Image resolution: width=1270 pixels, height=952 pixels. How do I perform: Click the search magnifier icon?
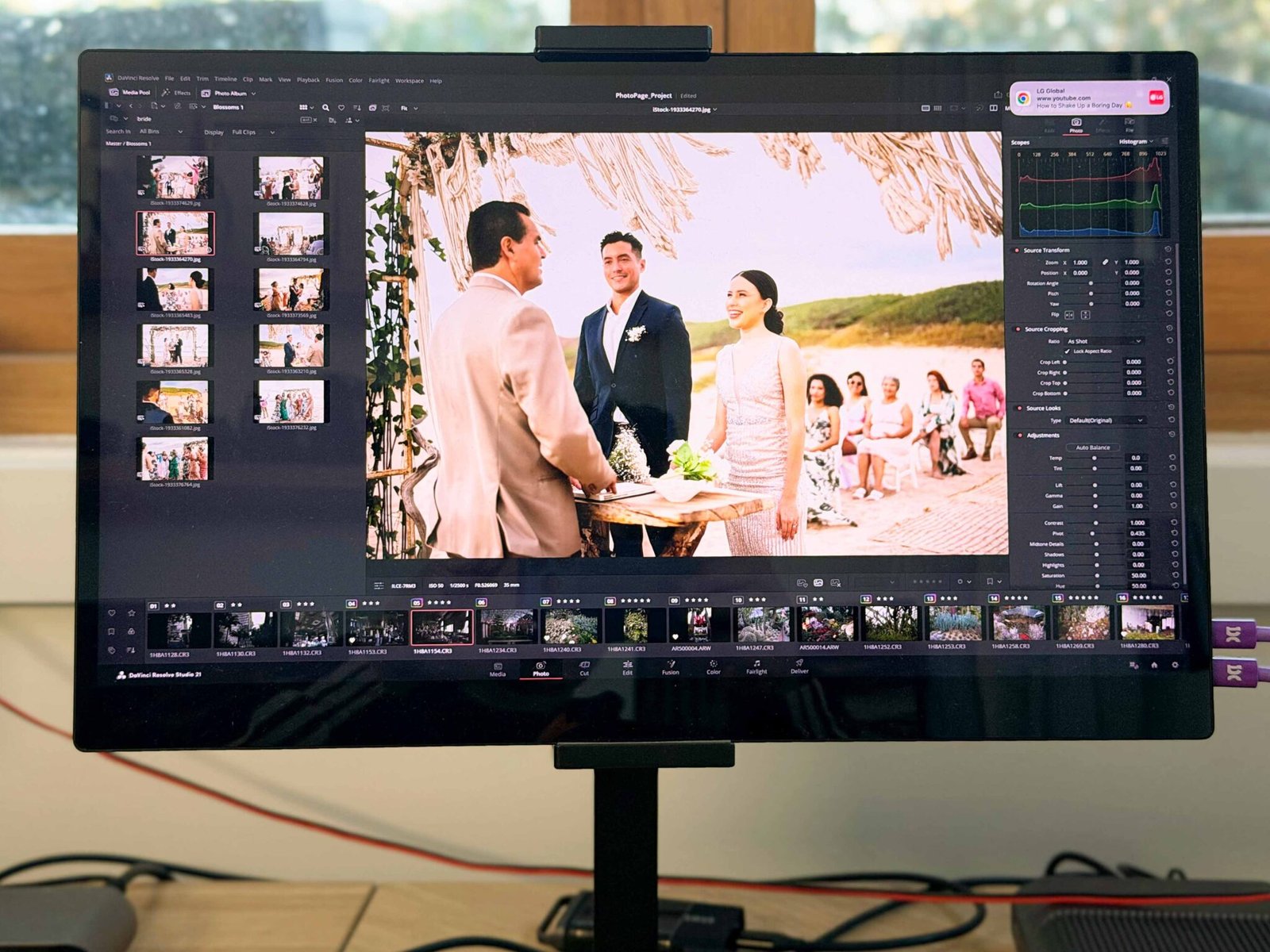(x=325, y=107)
